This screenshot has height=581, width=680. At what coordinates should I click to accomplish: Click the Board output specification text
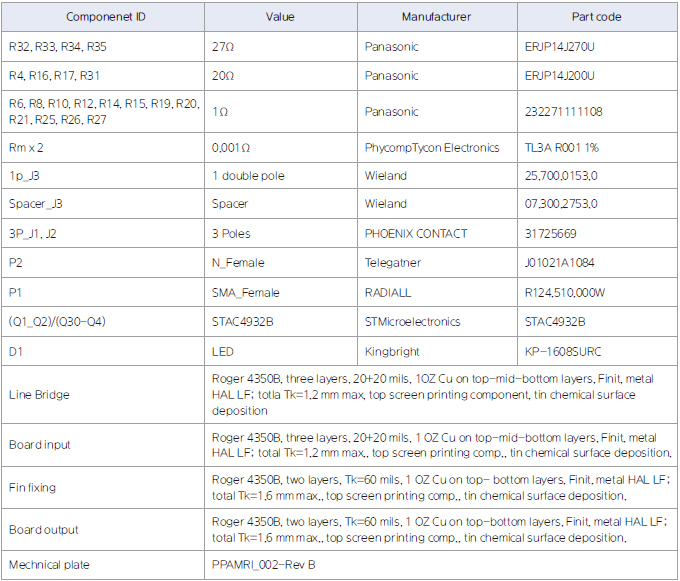point(440,530)
